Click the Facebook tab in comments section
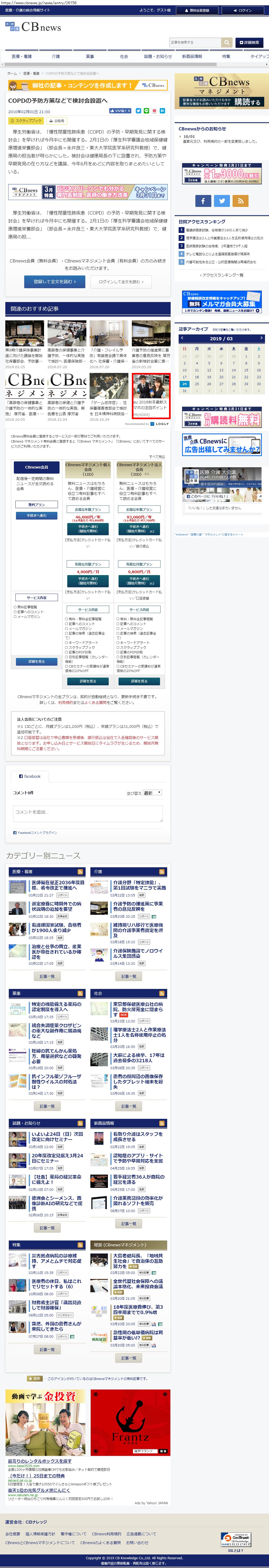 coord(29,776)
